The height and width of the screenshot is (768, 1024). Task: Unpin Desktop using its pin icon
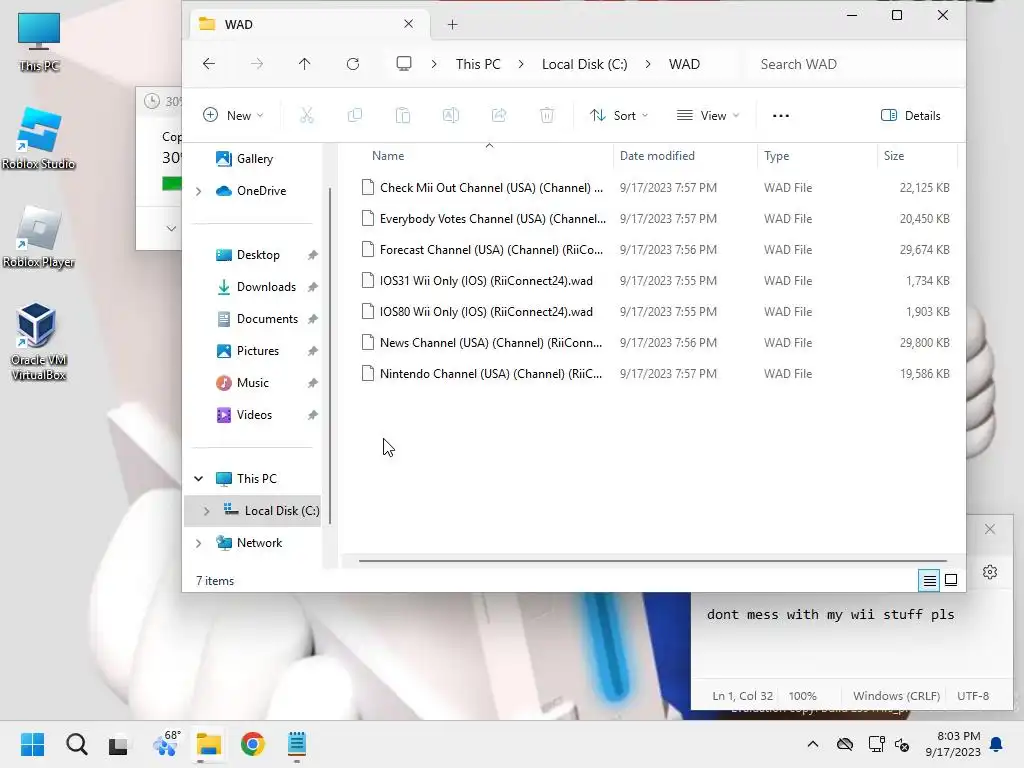(x=313, y=255)
